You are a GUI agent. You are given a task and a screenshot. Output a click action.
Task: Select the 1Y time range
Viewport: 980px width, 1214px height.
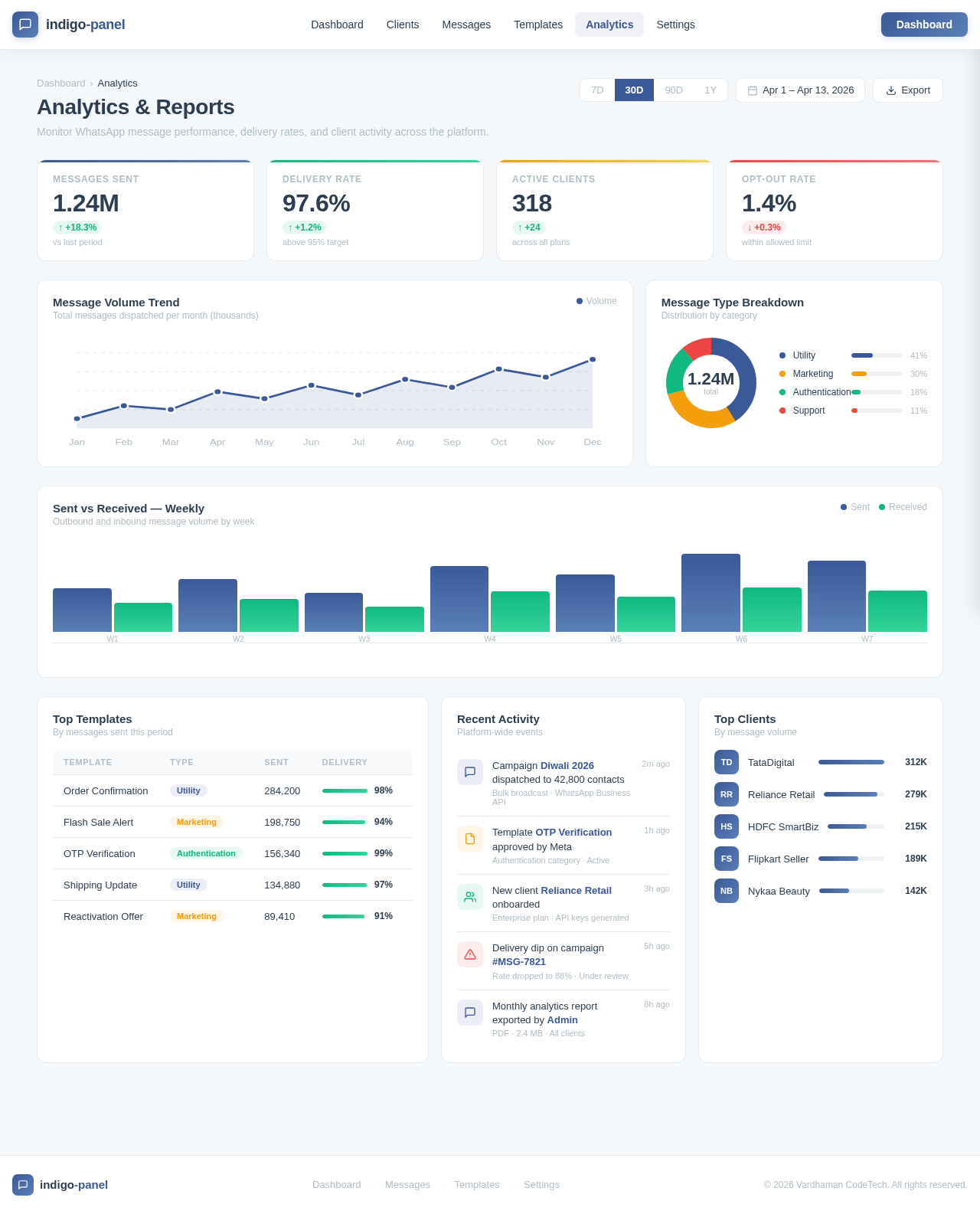(710, 90)
